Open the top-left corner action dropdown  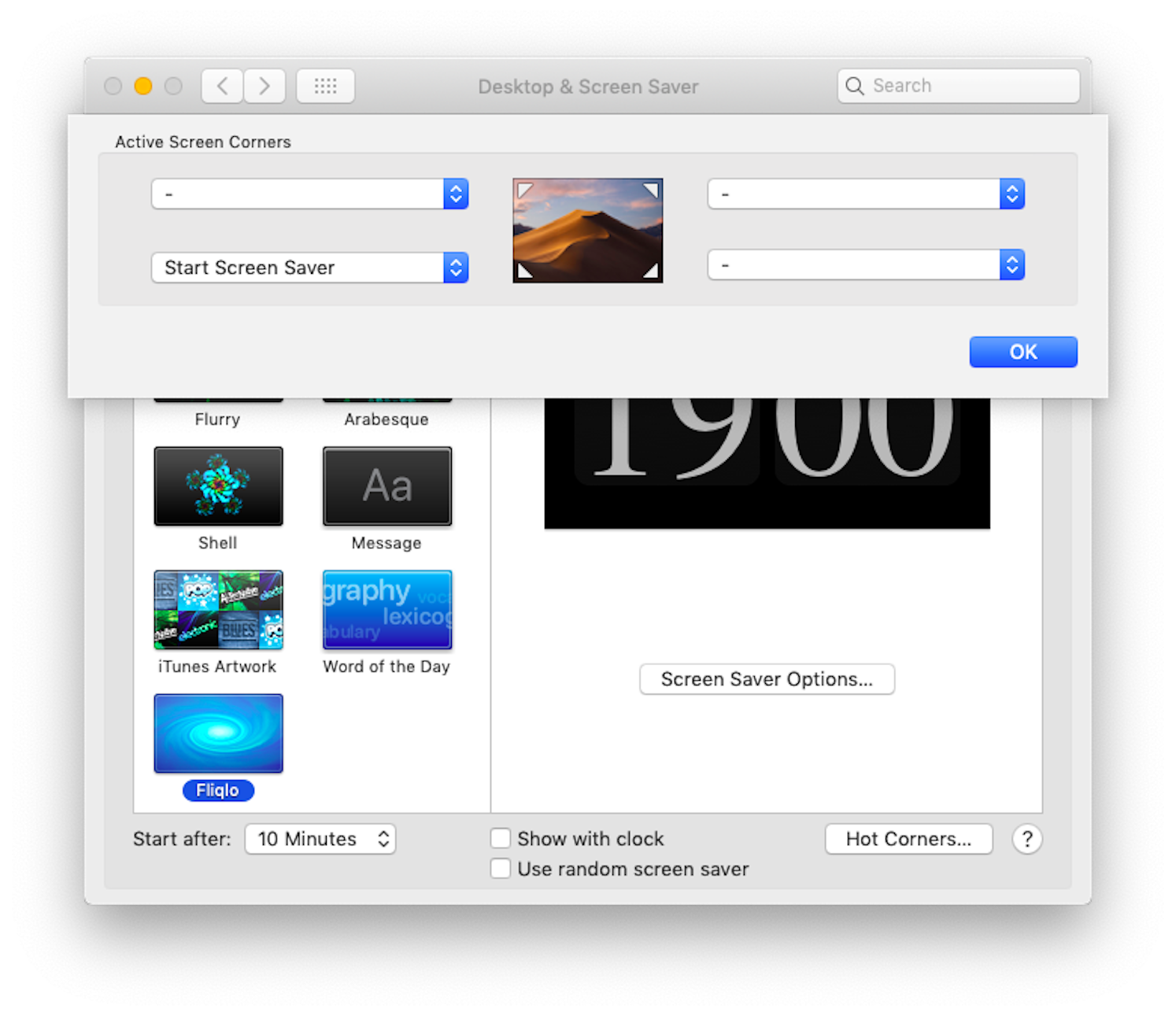(309, 194)
